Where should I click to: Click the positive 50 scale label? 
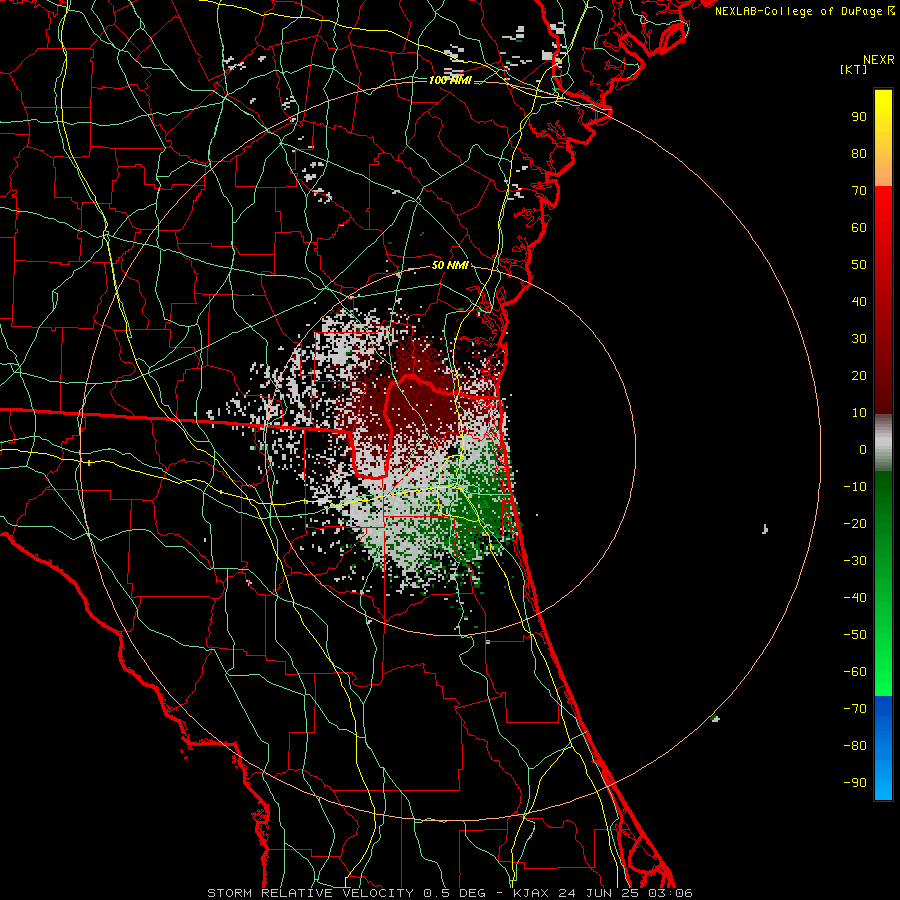pos(859,265)
